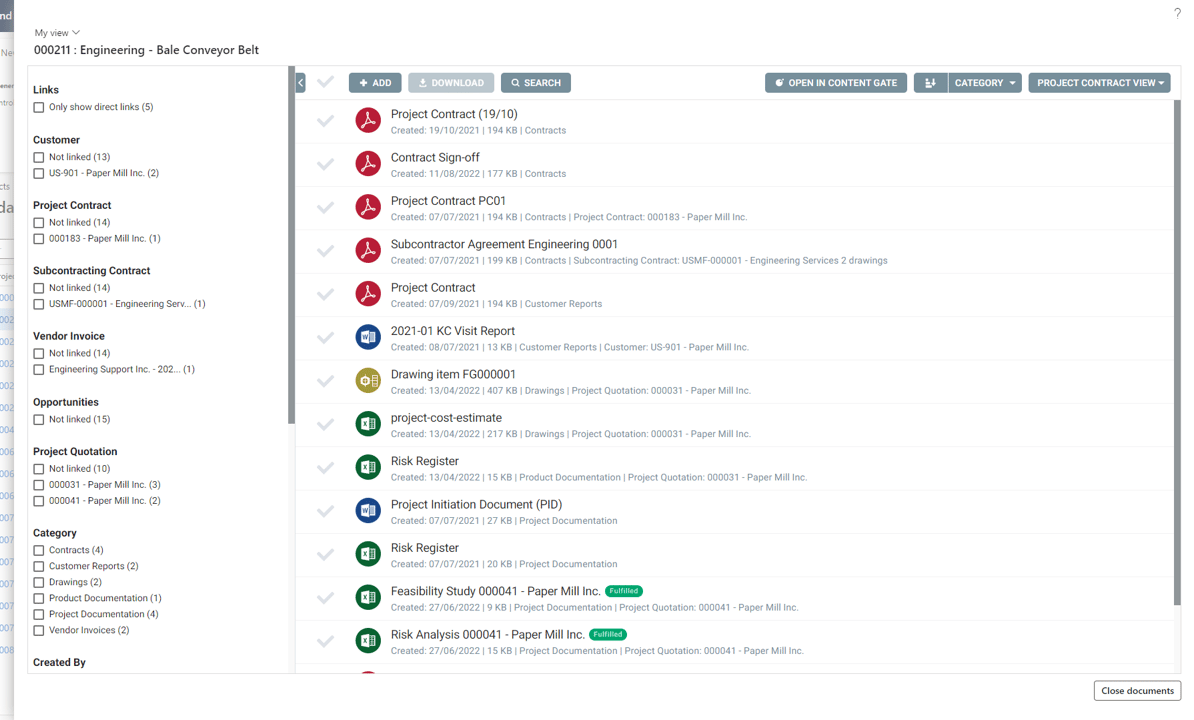The height and width of the screenshot is (720, 1194).
Task: Enable the Only show direct links checkbox
Action: coord(38,106)
